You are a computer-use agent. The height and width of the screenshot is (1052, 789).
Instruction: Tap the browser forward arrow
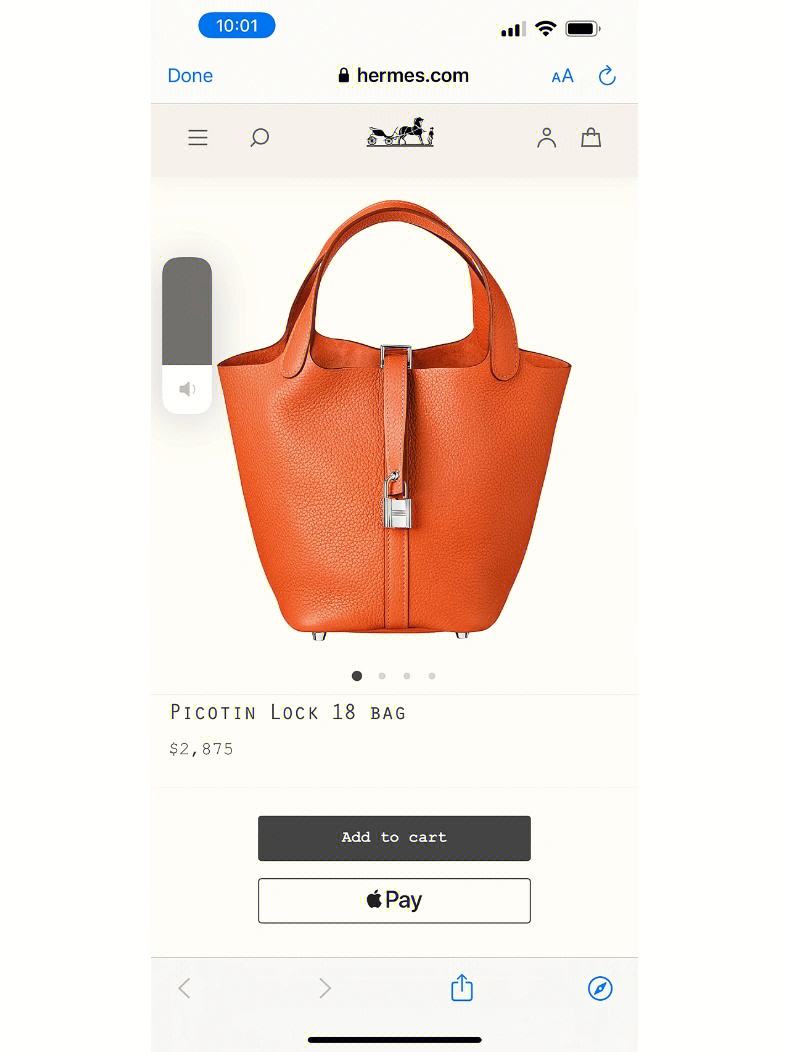(325, 988)
